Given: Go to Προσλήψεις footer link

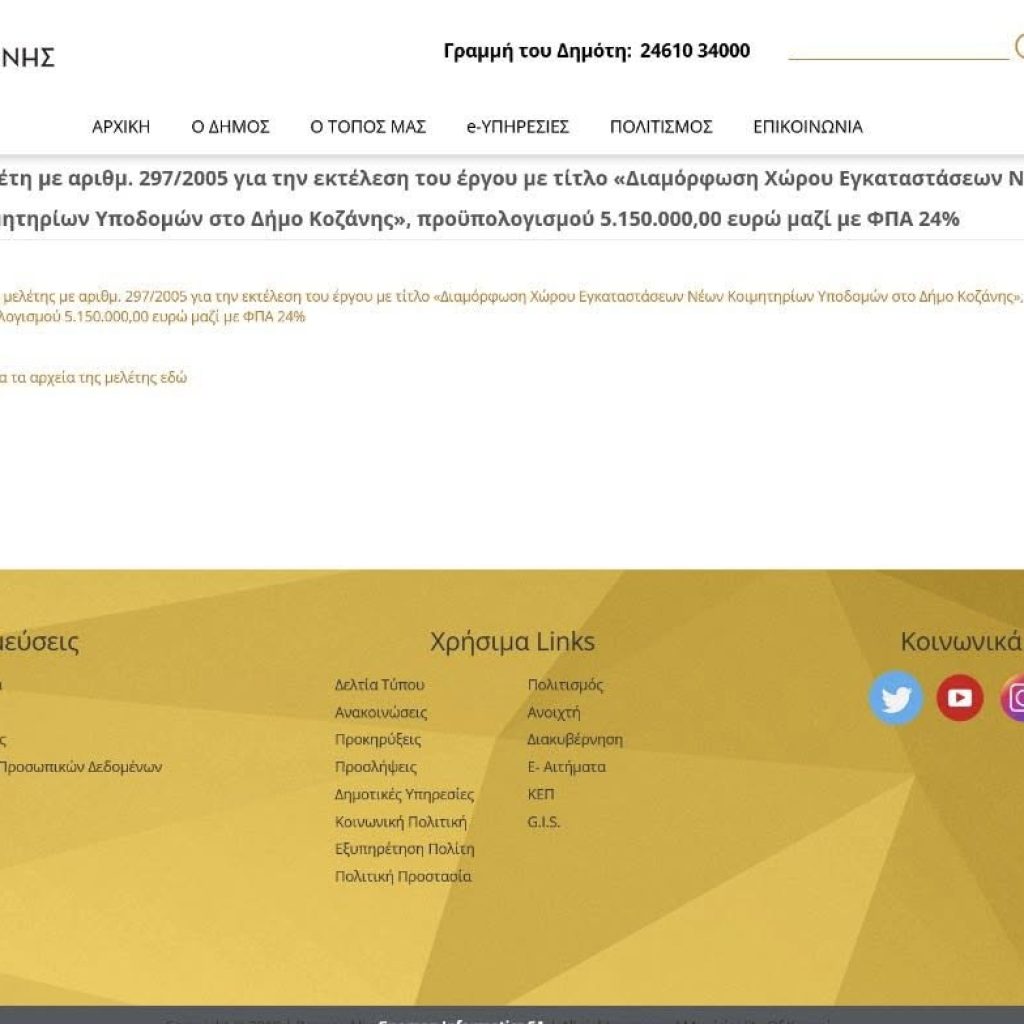Looking at the screenshot, I should tap(376, 767).
